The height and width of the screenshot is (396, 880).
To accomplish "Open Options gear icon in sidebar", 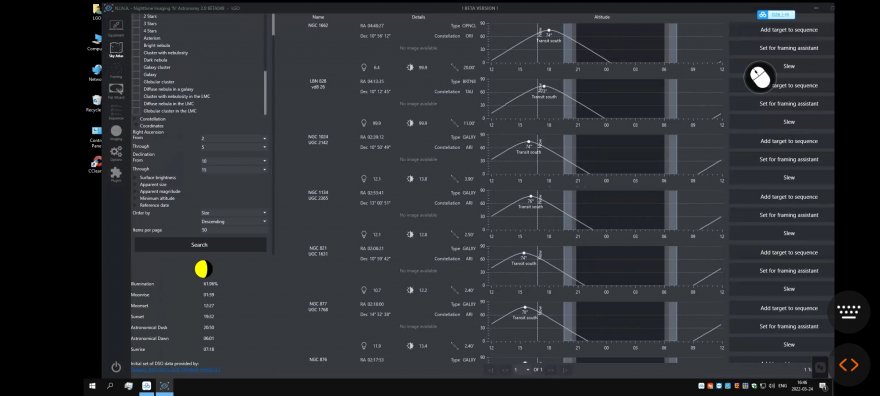I will coord(116,153).
